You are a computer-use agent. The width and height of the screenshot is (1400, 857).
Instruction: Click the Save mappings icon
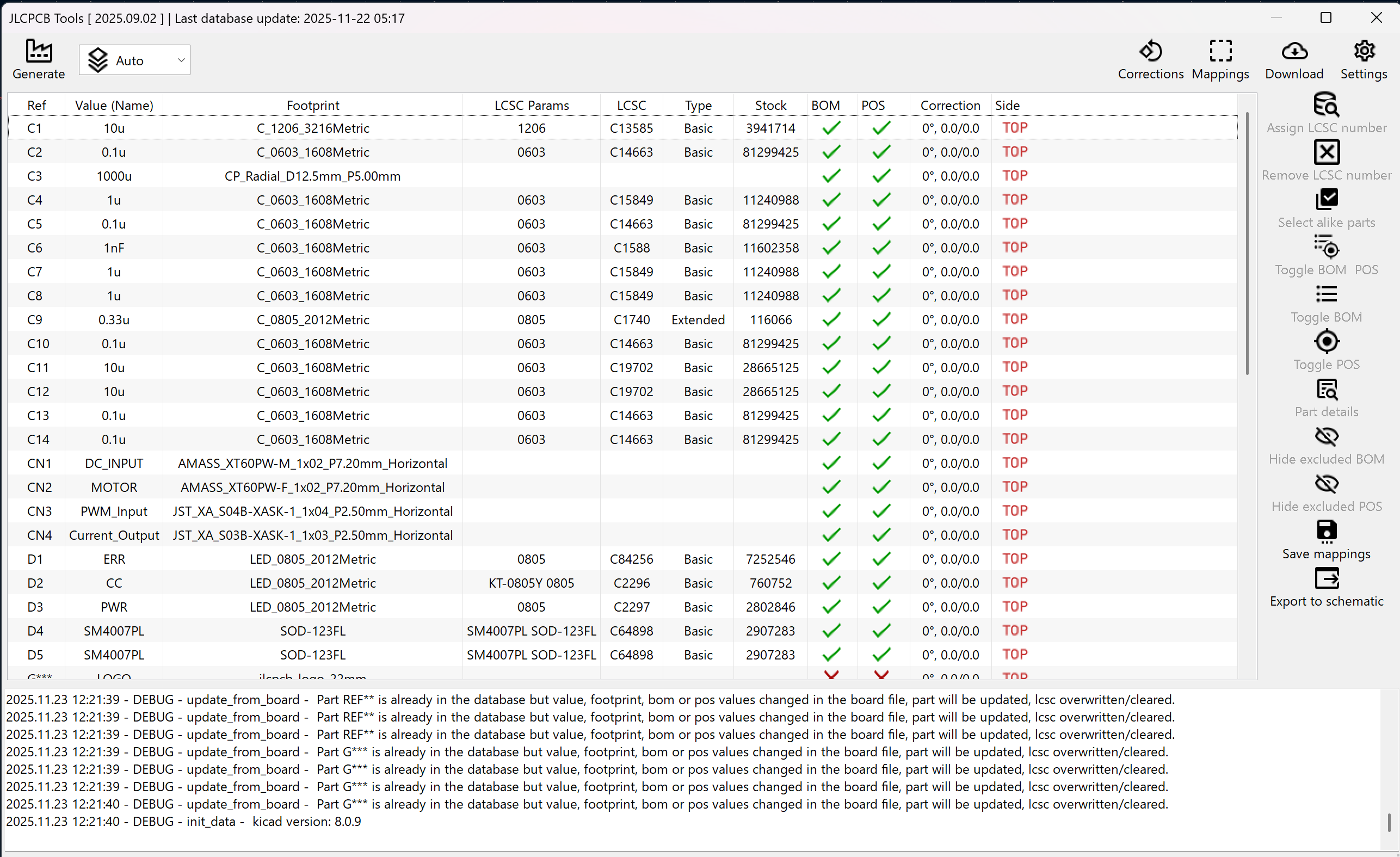pyautogui.click(x=1326, y=532)
